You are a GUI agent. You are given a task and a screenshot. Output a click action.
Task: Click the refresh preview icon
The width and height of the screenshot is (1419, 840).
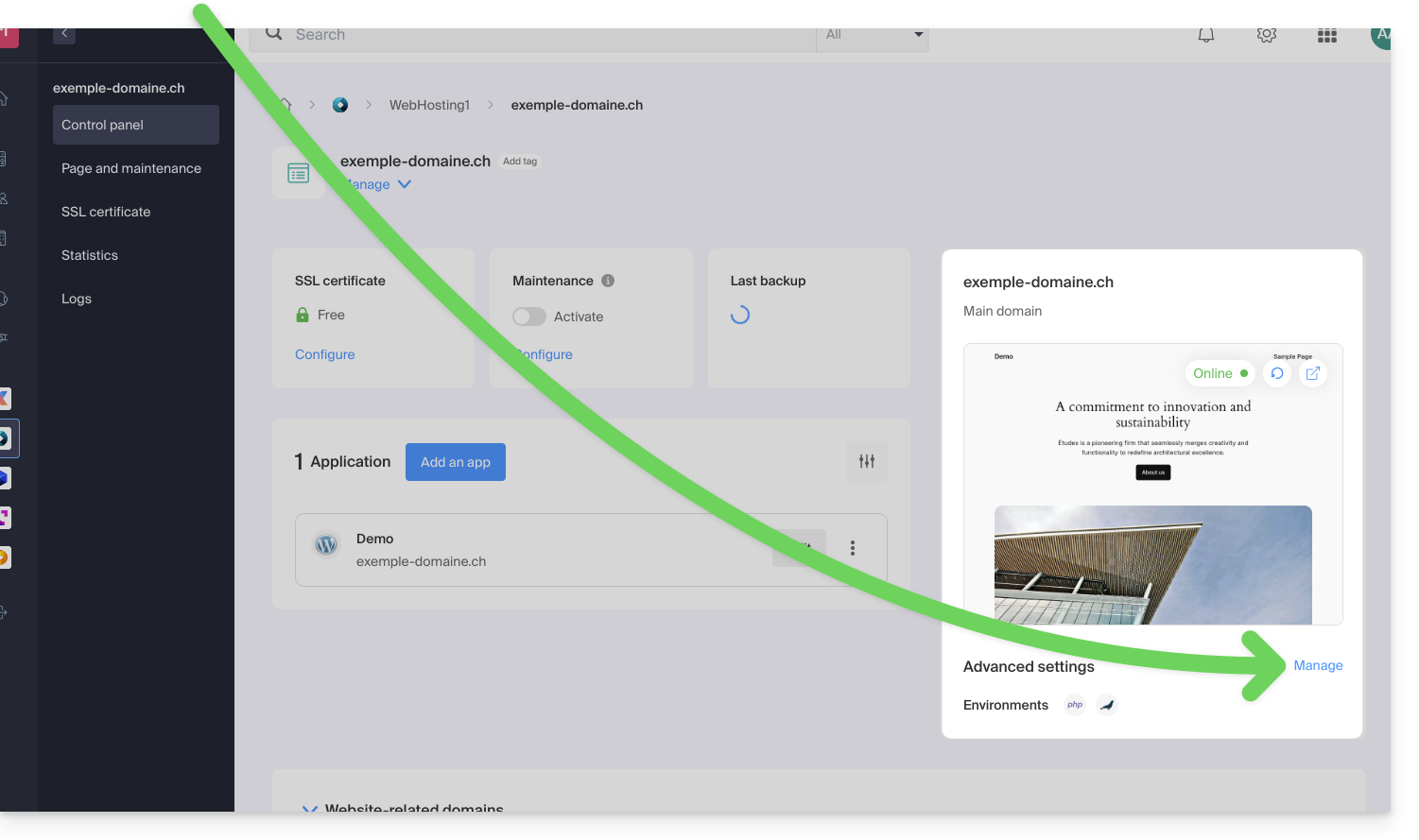(x=1277, y=373)
